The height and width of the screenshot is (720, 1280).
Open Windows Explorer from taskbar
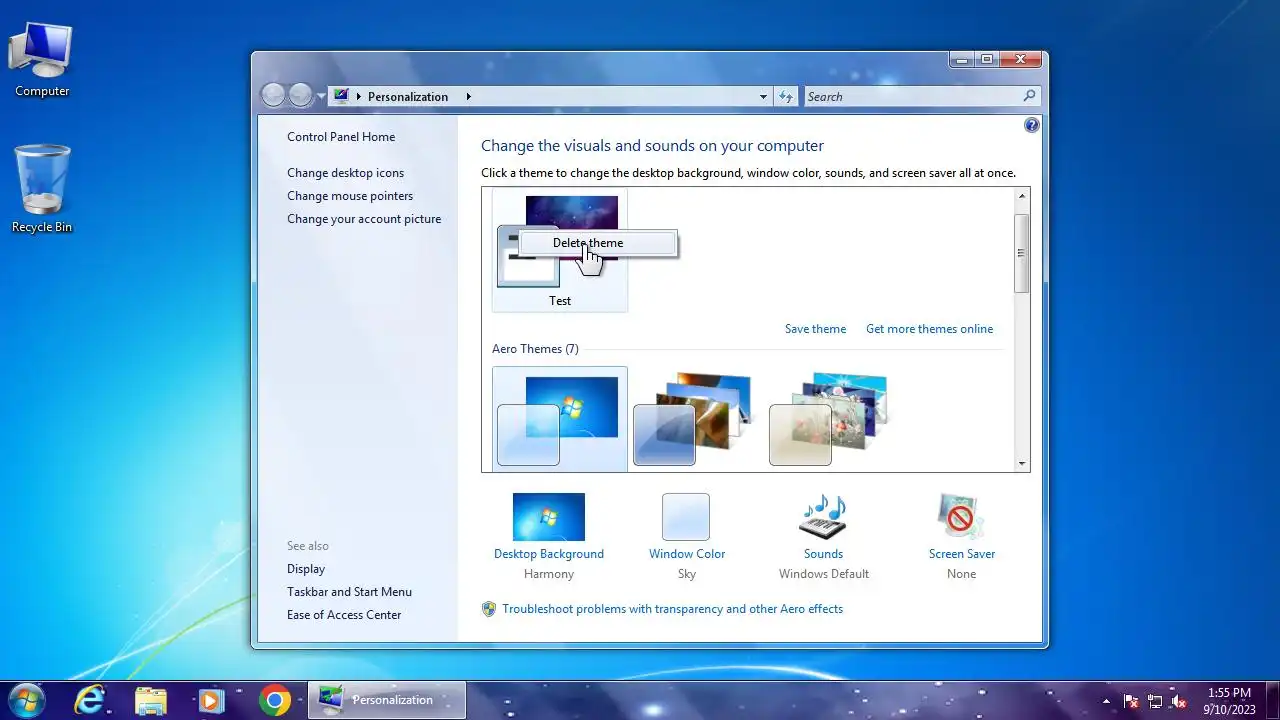(151, 700)
